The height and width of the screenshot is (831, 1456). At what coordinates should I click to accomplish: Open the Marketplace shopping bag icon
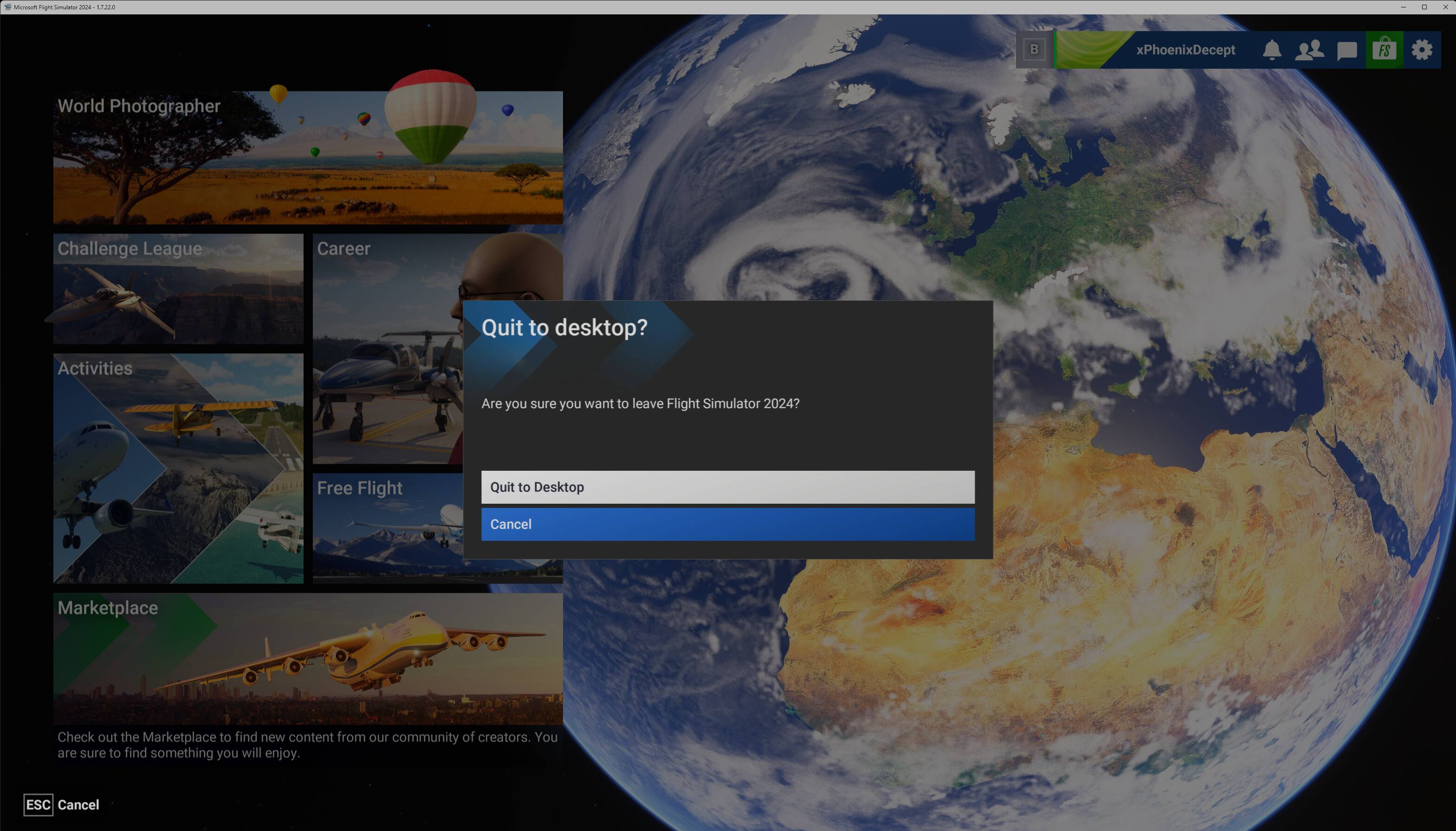[1384, 50]
